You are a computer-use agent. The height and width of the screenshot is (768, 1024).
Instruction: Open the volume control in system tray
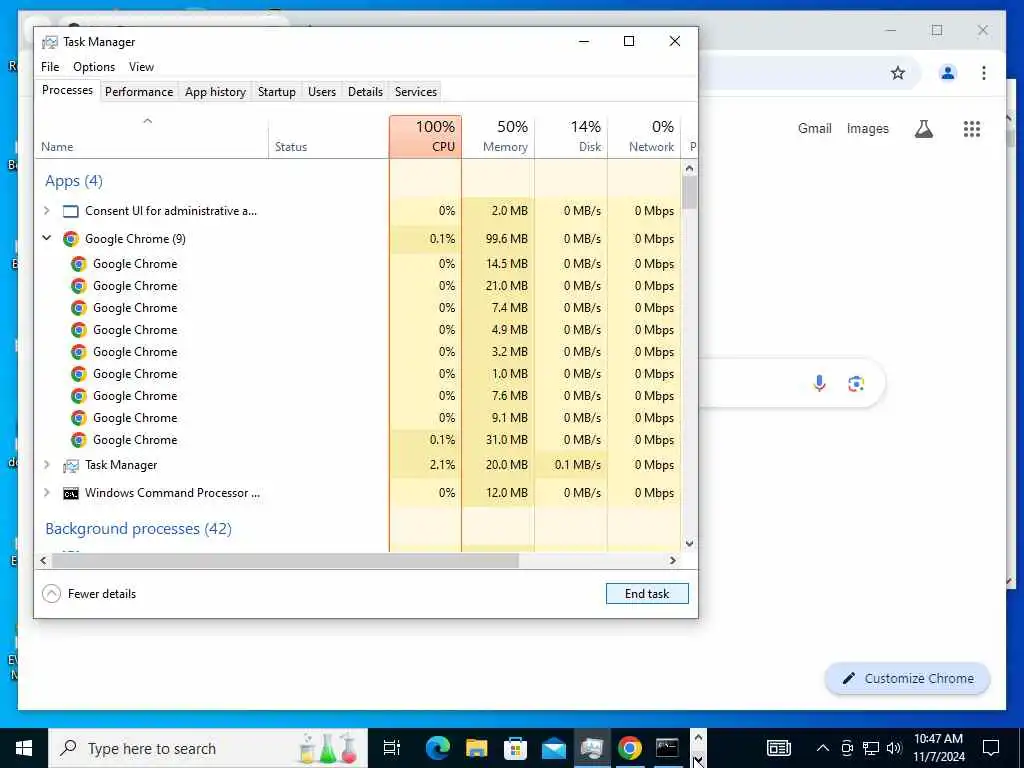point(894,748)
